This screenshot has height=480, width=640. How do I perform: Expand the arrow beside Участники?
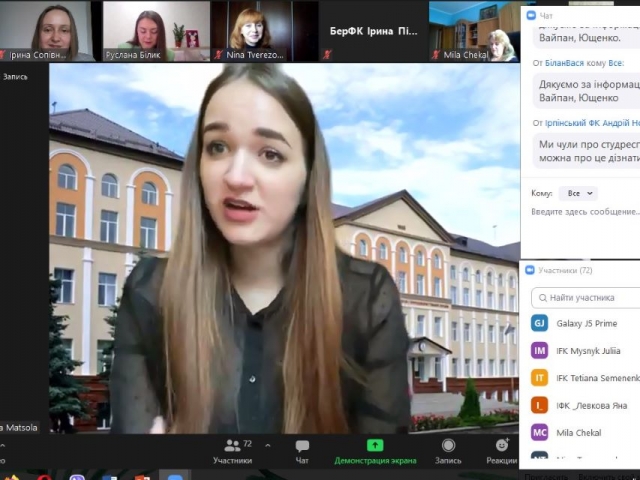(268, 446)
